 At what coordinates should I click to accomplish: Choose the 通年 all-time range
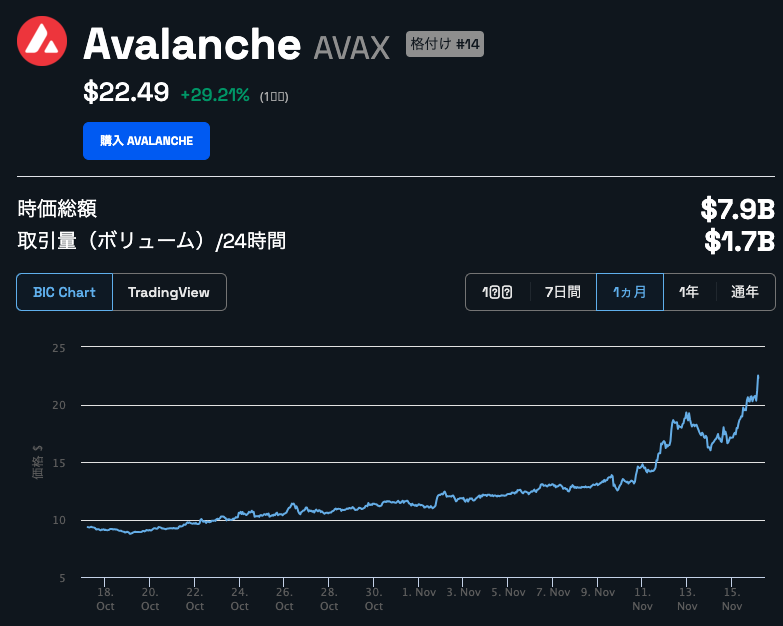coord(745,292)
